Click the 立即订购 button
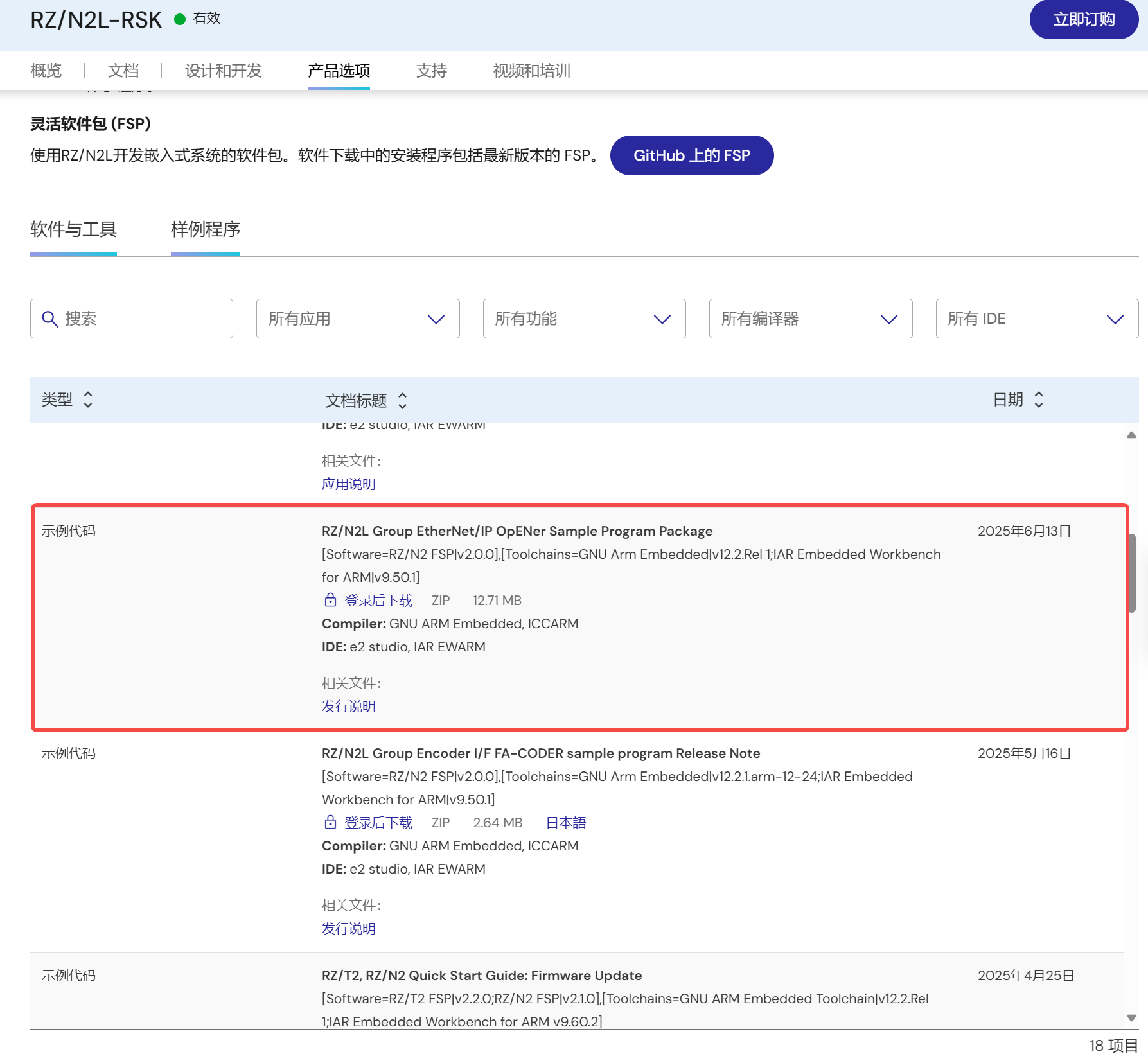Viewport: 1148px width, 1054px height. coord(1084,19)
